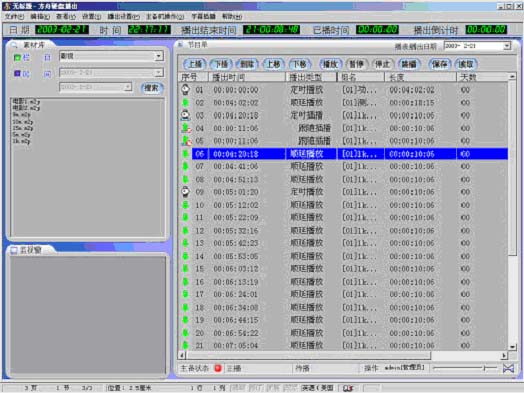This screenshot has height=393, width=524.
Task: Click the bottom-right horizontal slider
Action: click(x=465, y=368)
